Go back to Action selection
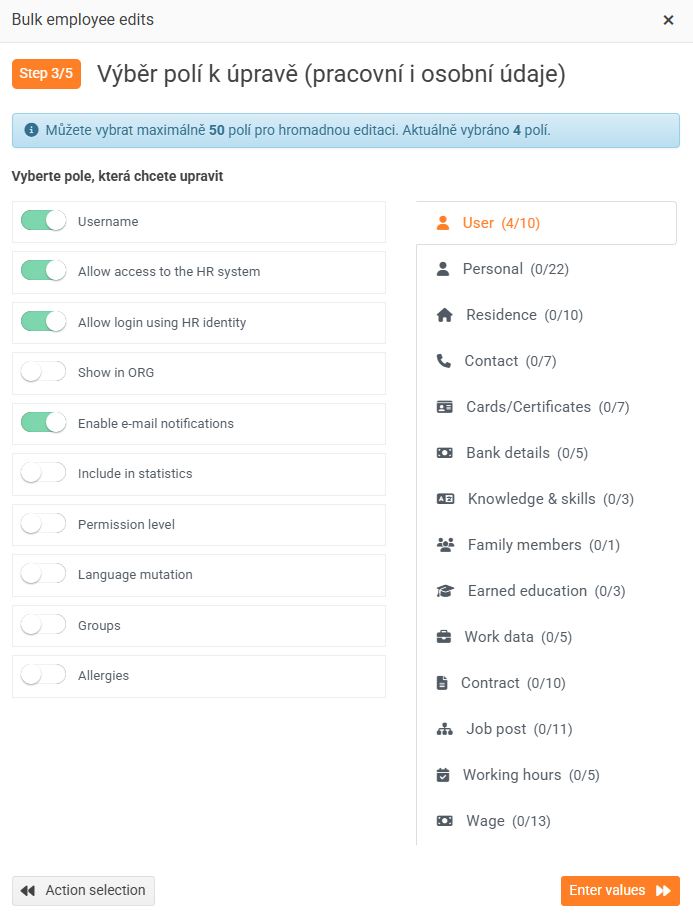The height and width of the screenshot is (921, 693). [83, 890]
